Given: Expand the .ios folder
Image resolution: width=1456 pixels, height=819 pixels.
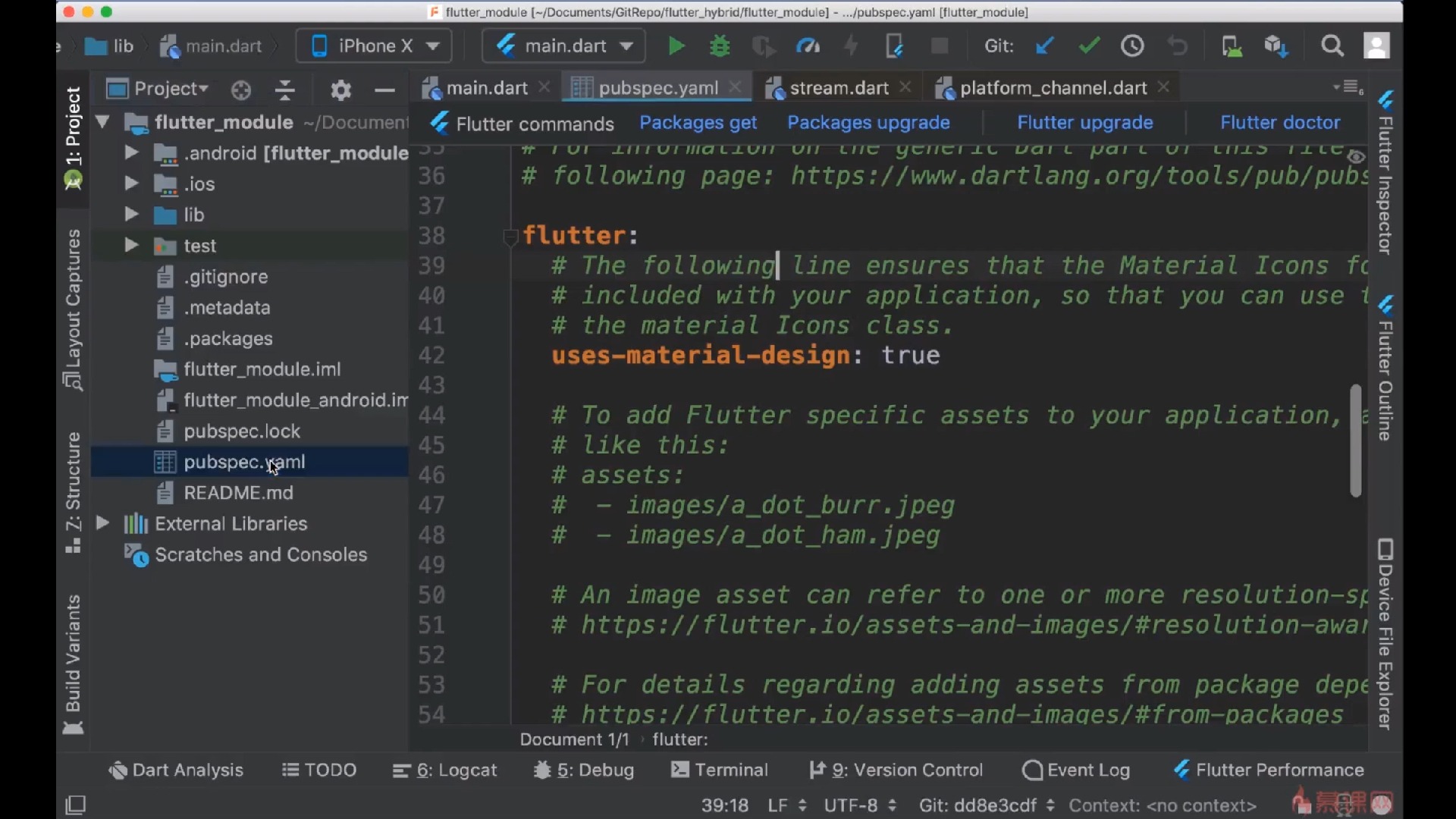Looking at the screenshot, I should 131,184.
